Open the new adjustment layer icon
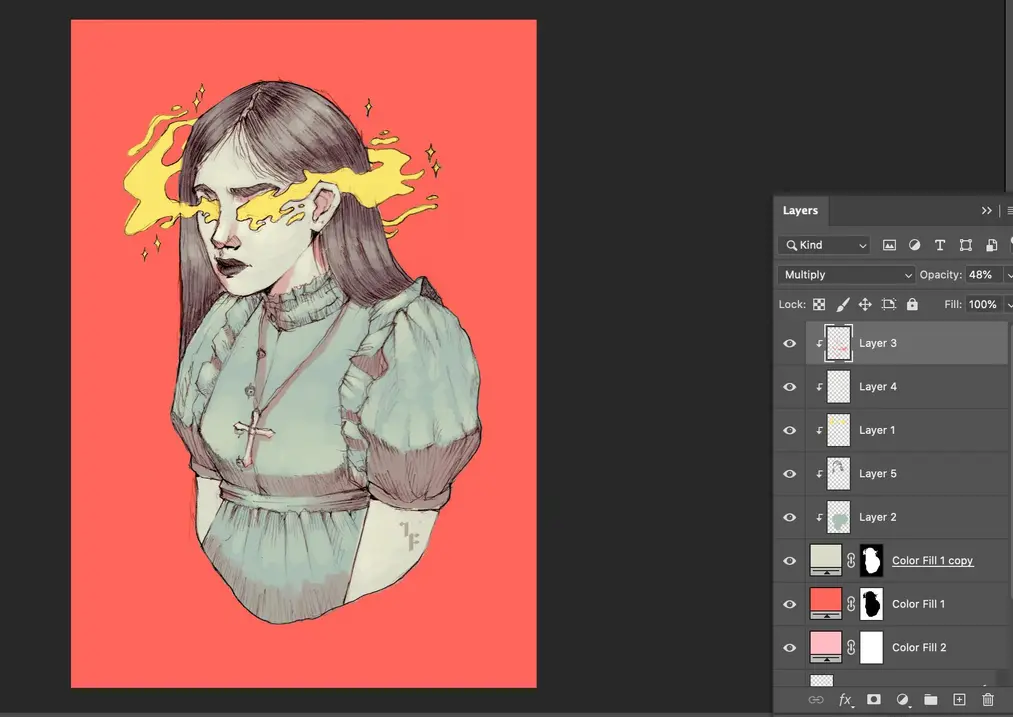 tap(902, 699)
